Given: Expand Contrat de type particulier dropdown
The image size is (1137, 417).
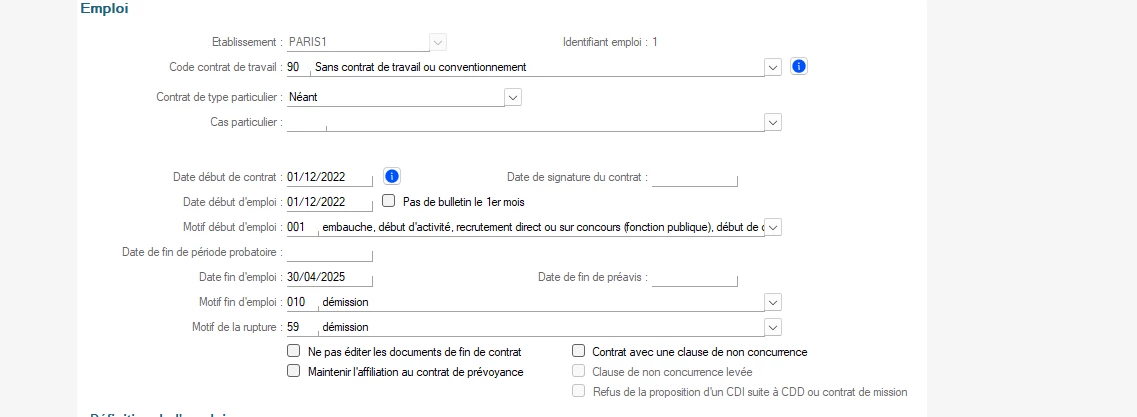Looking at the screenshot, I should click(513, 96).
